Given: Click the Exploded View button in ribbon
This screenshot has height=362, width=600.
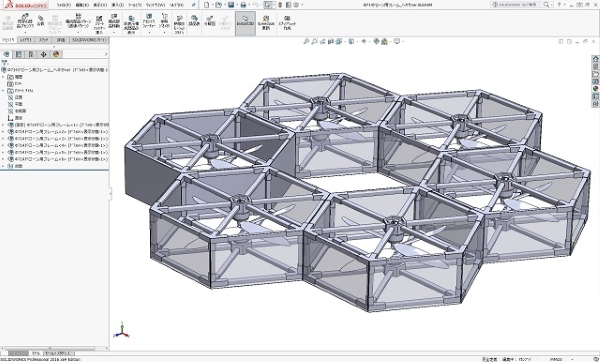Looking at the screenshot, I should tap(209, 21).
